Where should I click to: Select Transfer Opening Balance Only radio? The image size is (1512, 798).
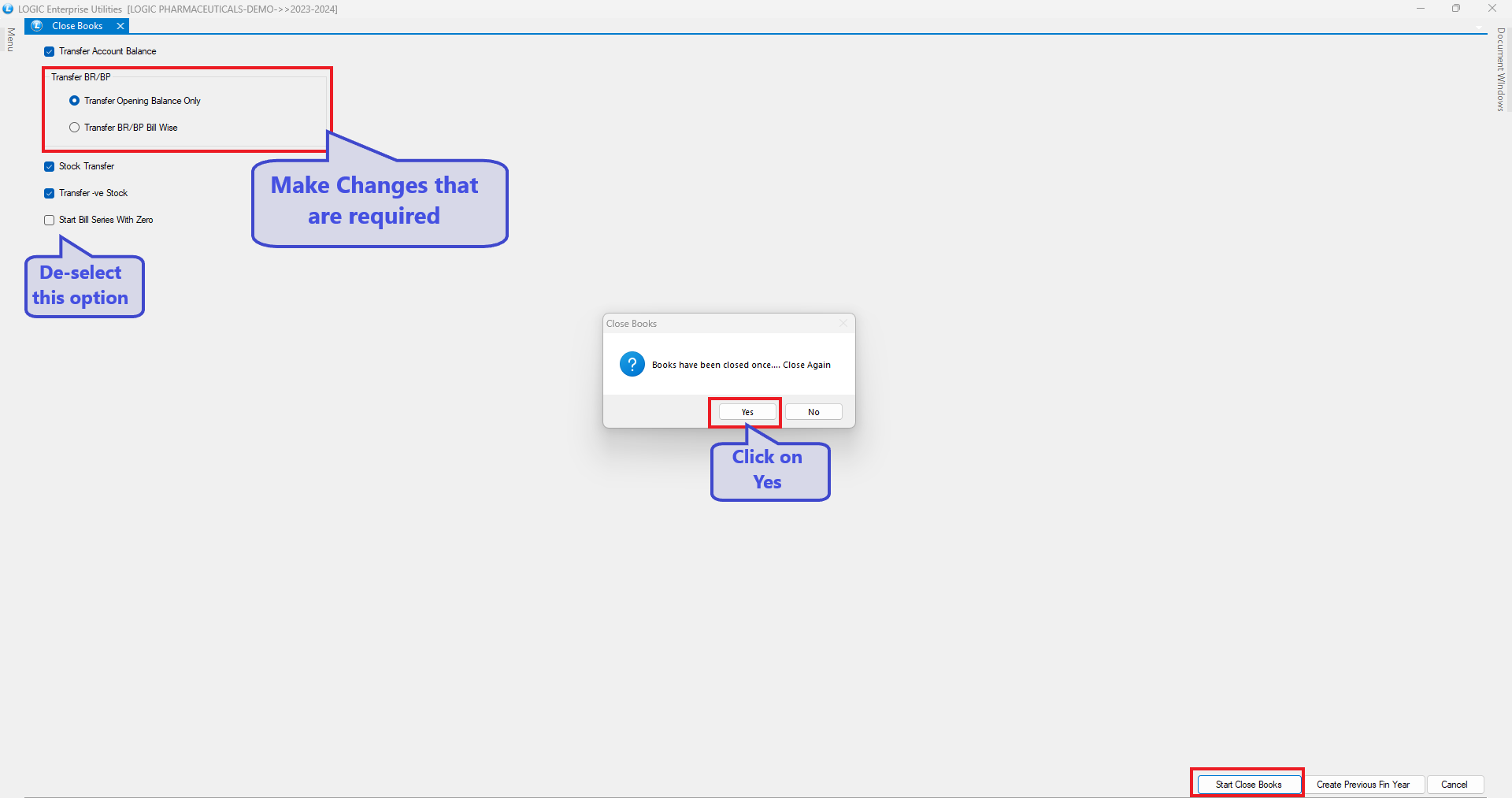tap(75, 101)
